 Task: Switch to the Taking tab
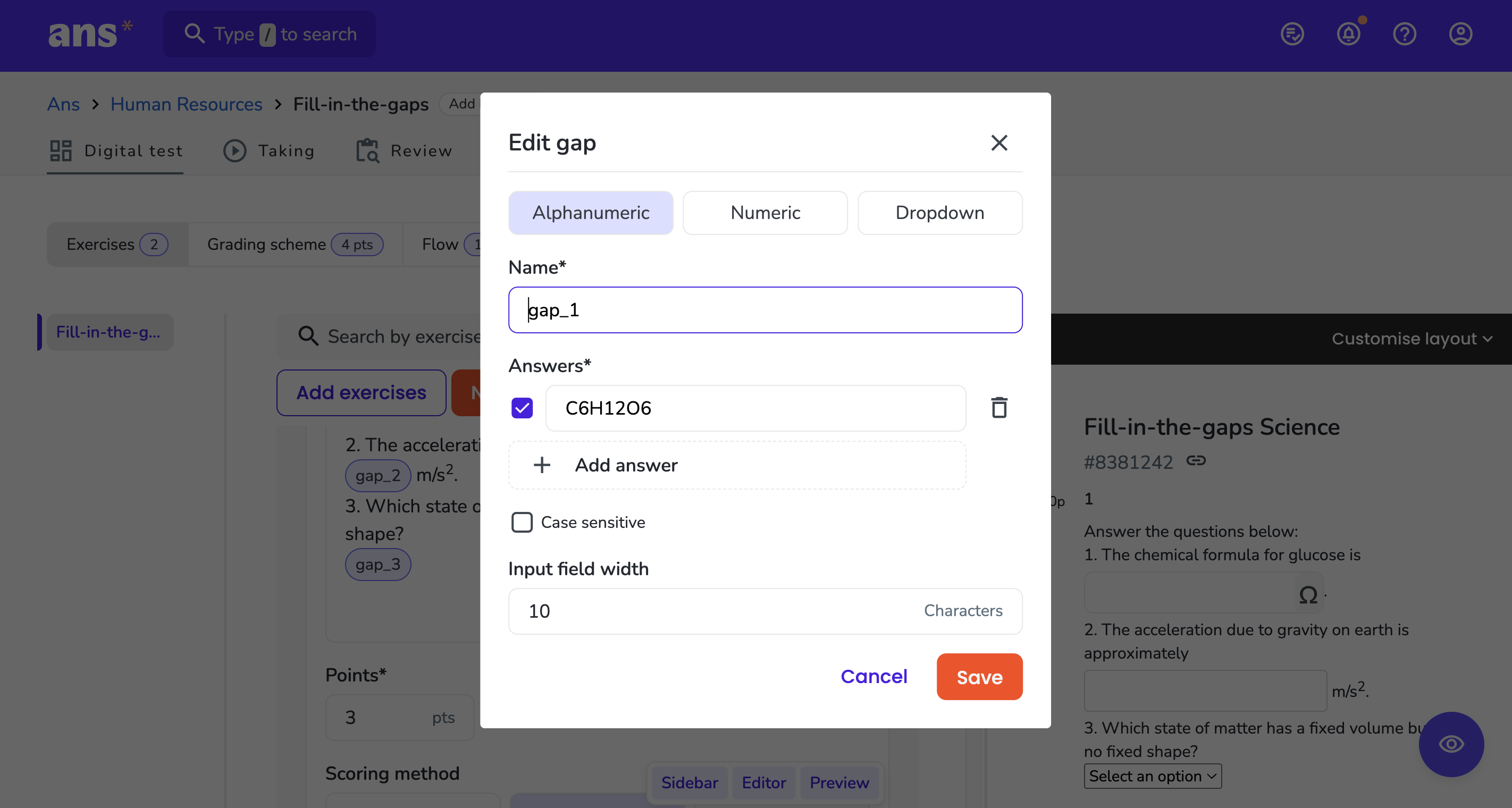coord(269,151)
